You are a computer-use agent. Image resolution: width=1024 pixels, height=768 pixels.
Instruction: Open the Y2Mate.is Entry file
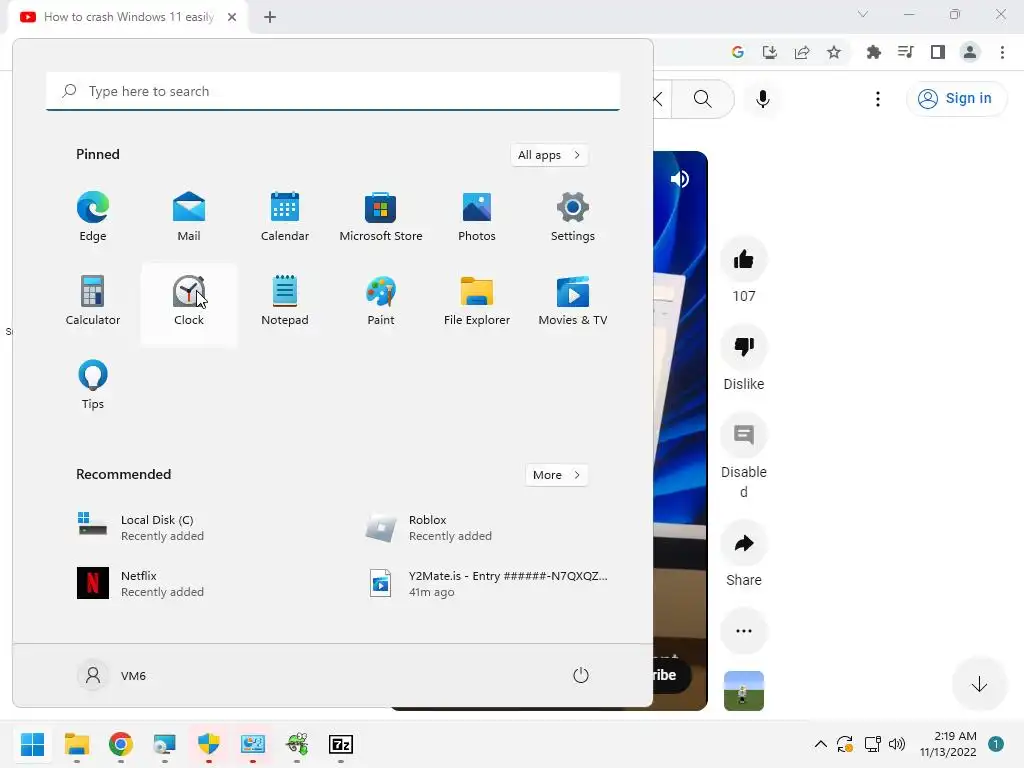coord(487,583)
